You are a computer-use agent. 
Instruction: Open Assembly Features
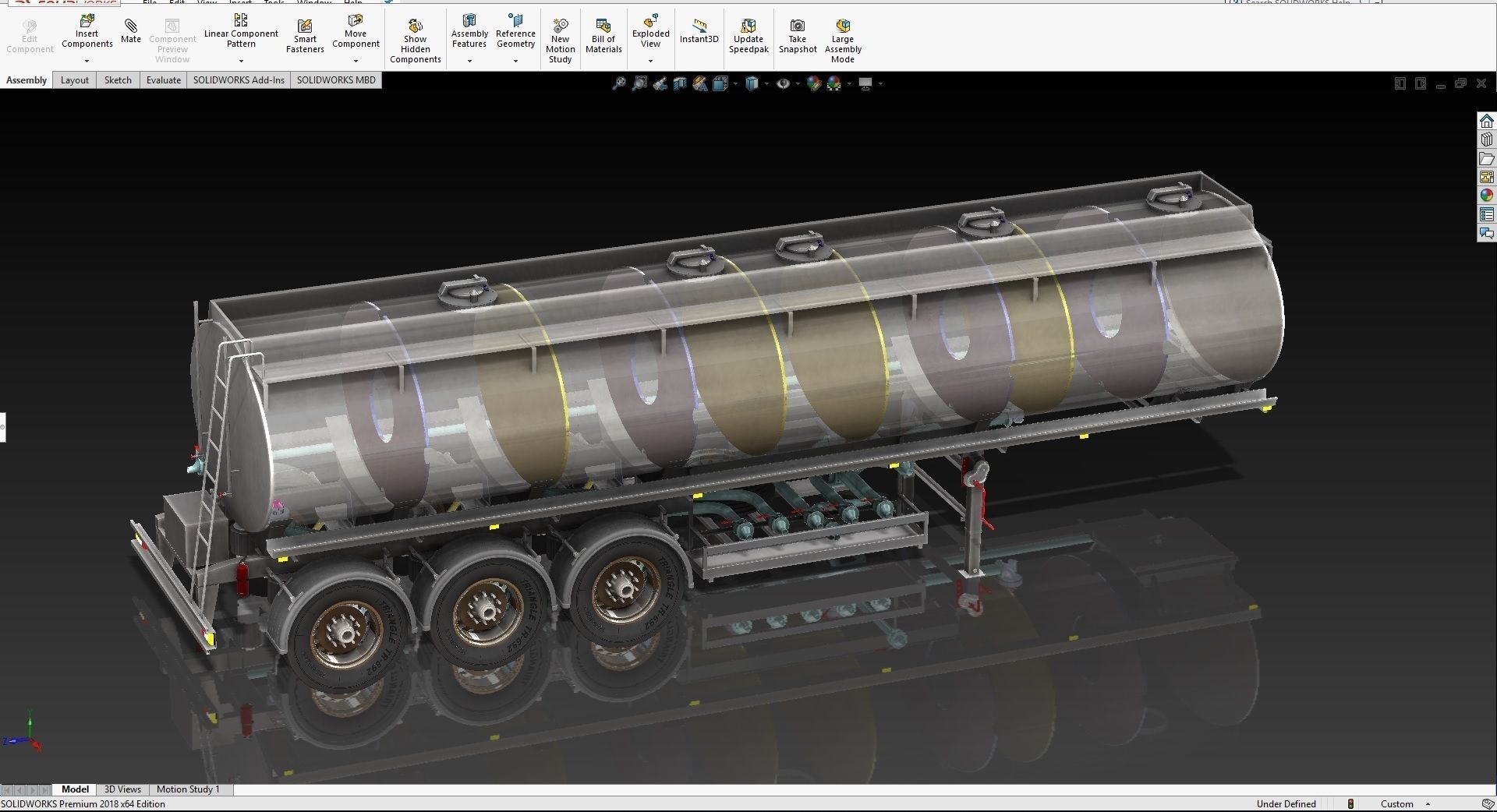click(x=469, y=31)
